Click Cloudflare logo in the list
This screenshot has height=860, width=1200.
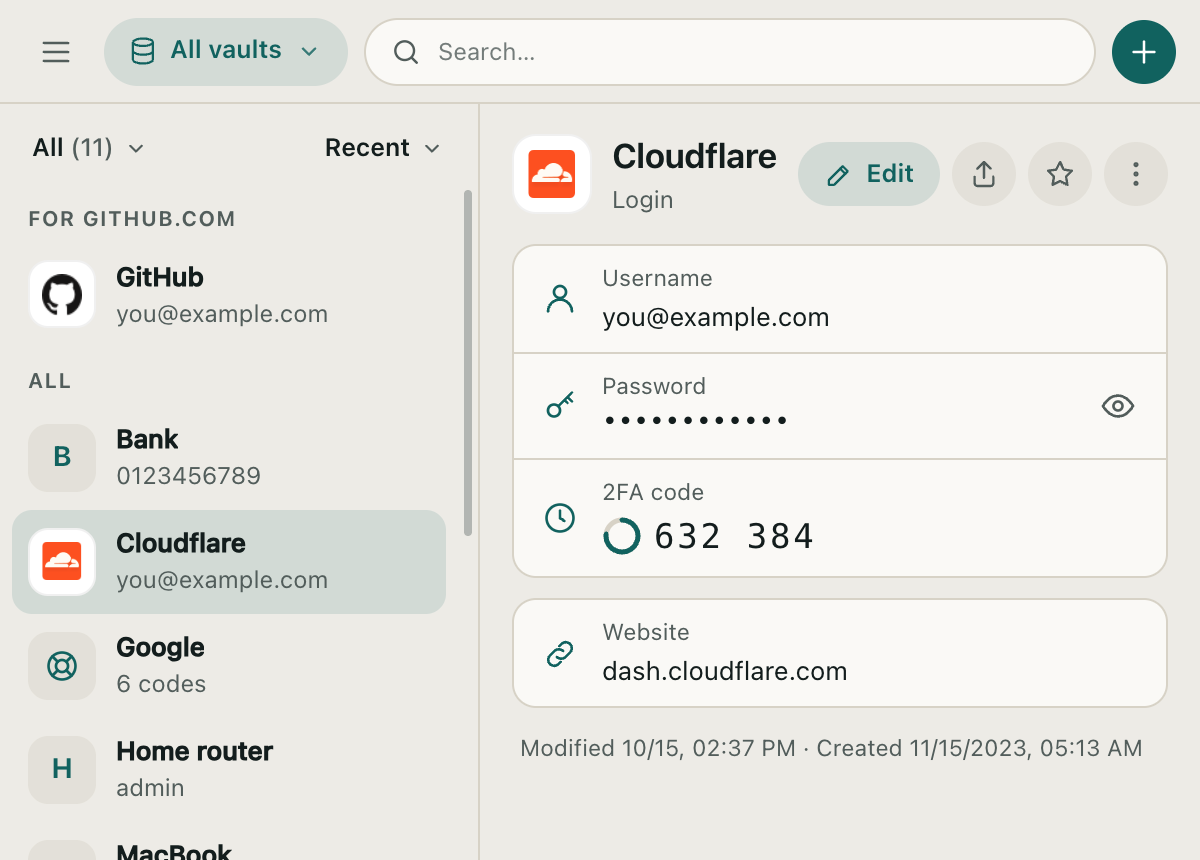point(62,562)
